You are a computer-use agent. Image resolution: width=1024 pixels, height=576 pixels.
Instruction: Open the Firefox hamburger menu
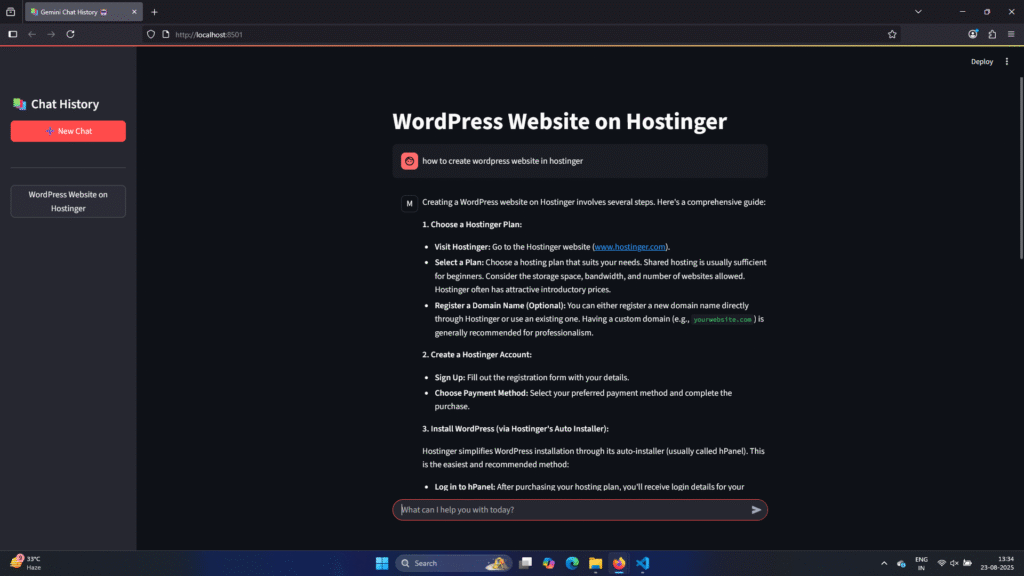coord(1011,34)
